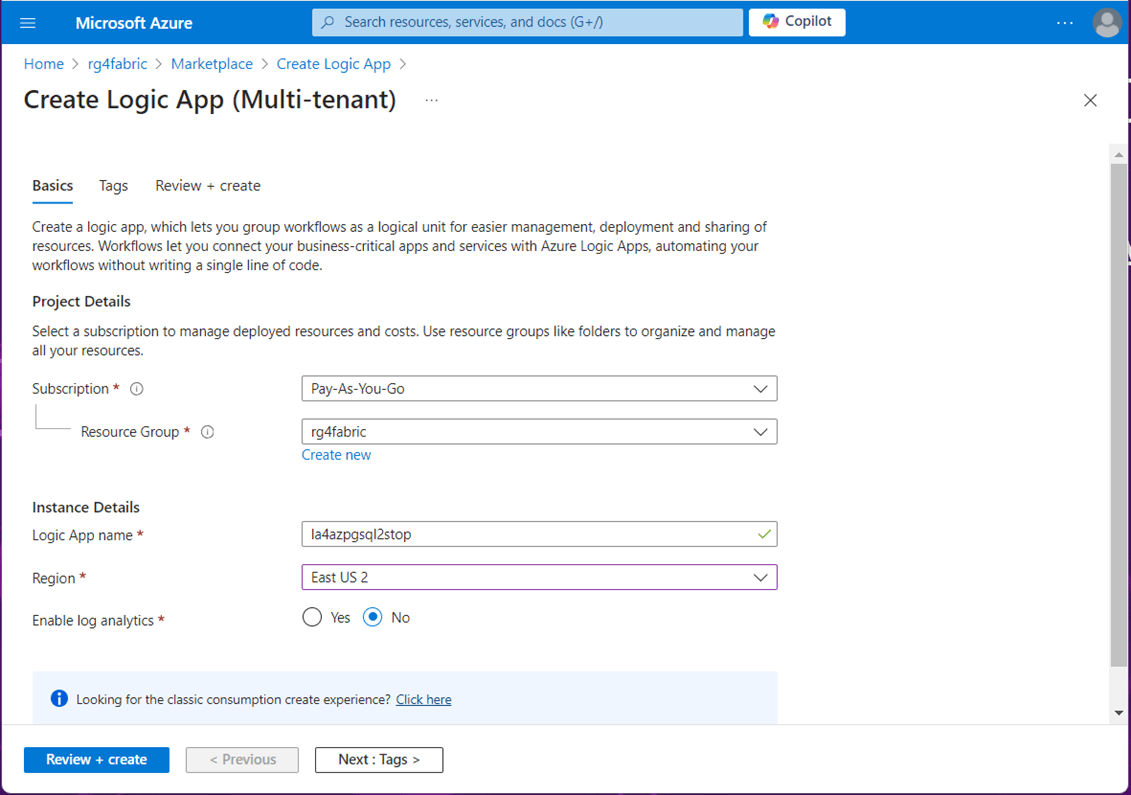The height and width of the screenshot is (795, 1131).
Task: Click the Resource Group info icon
Action: tap(208, 432)
